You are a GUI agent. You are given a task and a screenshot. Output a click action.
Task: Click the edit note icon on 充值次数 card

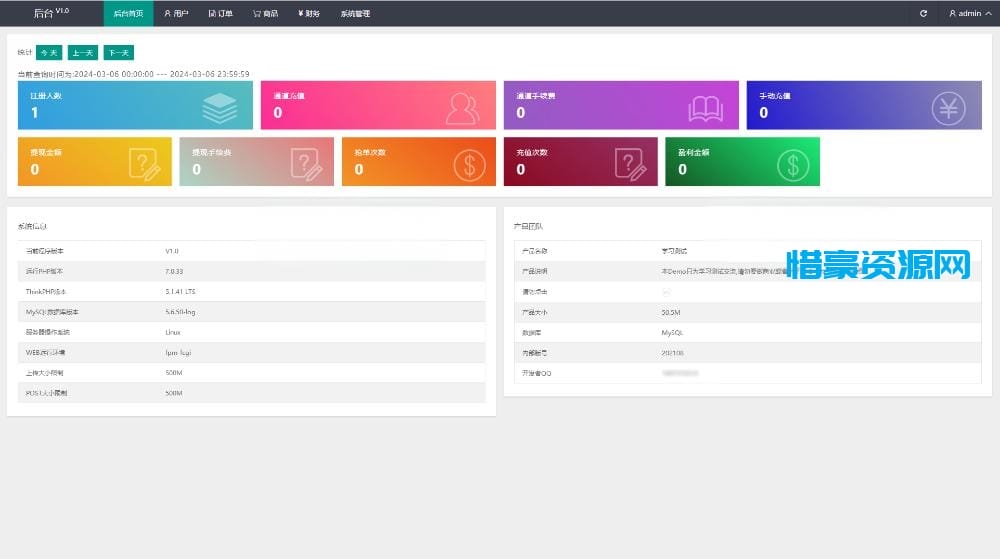(x=630, y=162)
